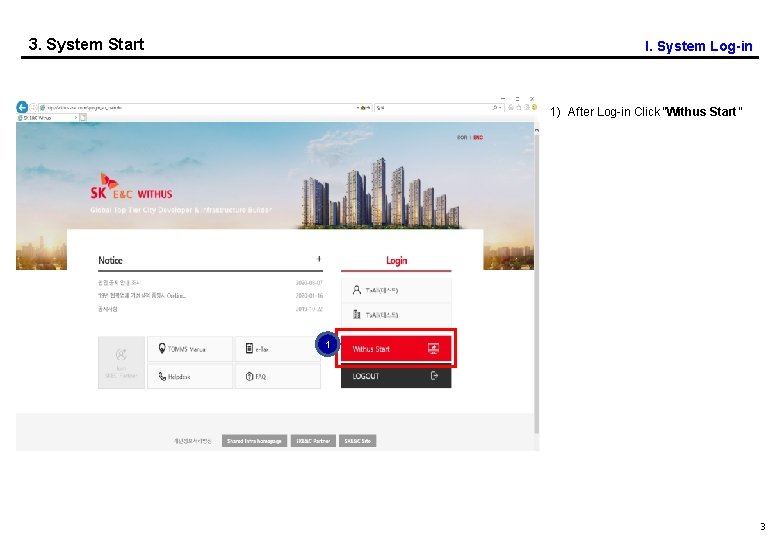Click the SK E&C WITHUS logo
Viewport: 780px width, 540px height.
pyautogui.click(x=131, y=187)
